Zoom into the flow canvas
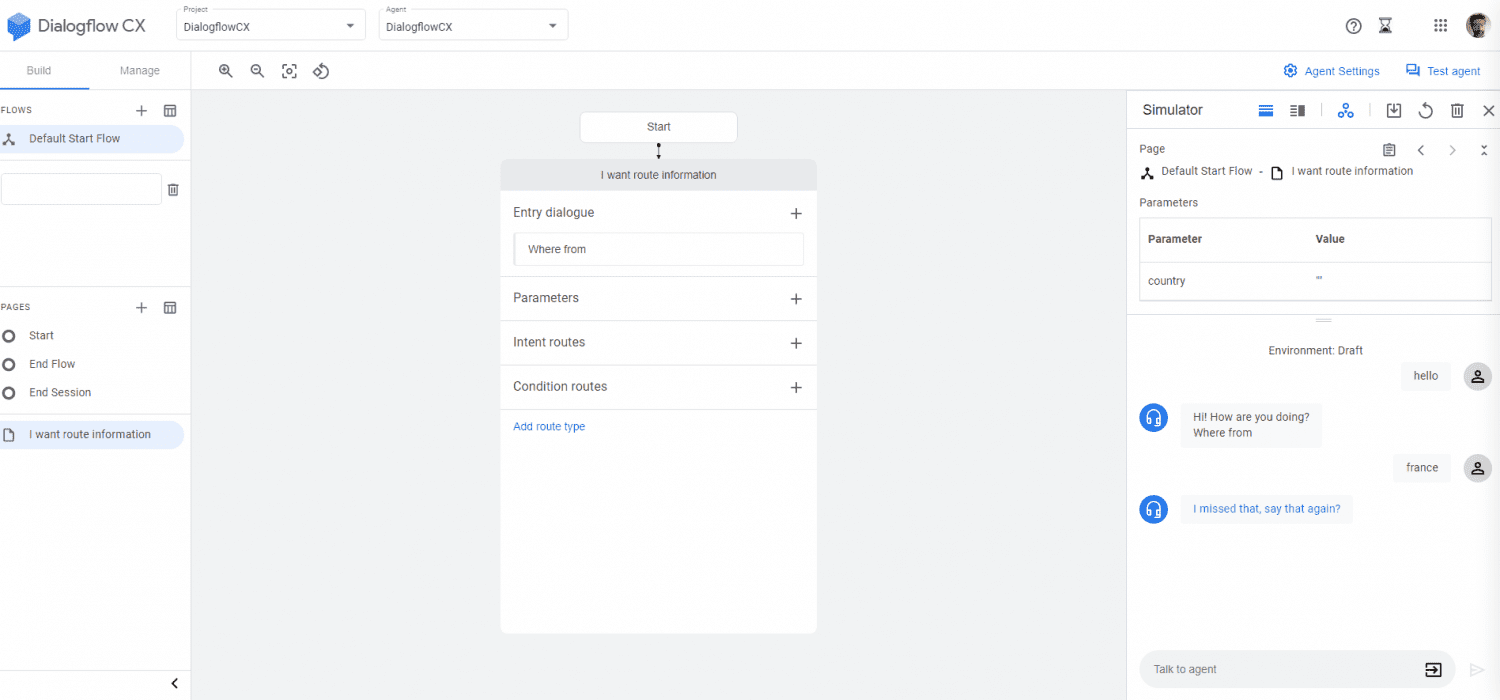1500x700 pixels. [226, 71]
